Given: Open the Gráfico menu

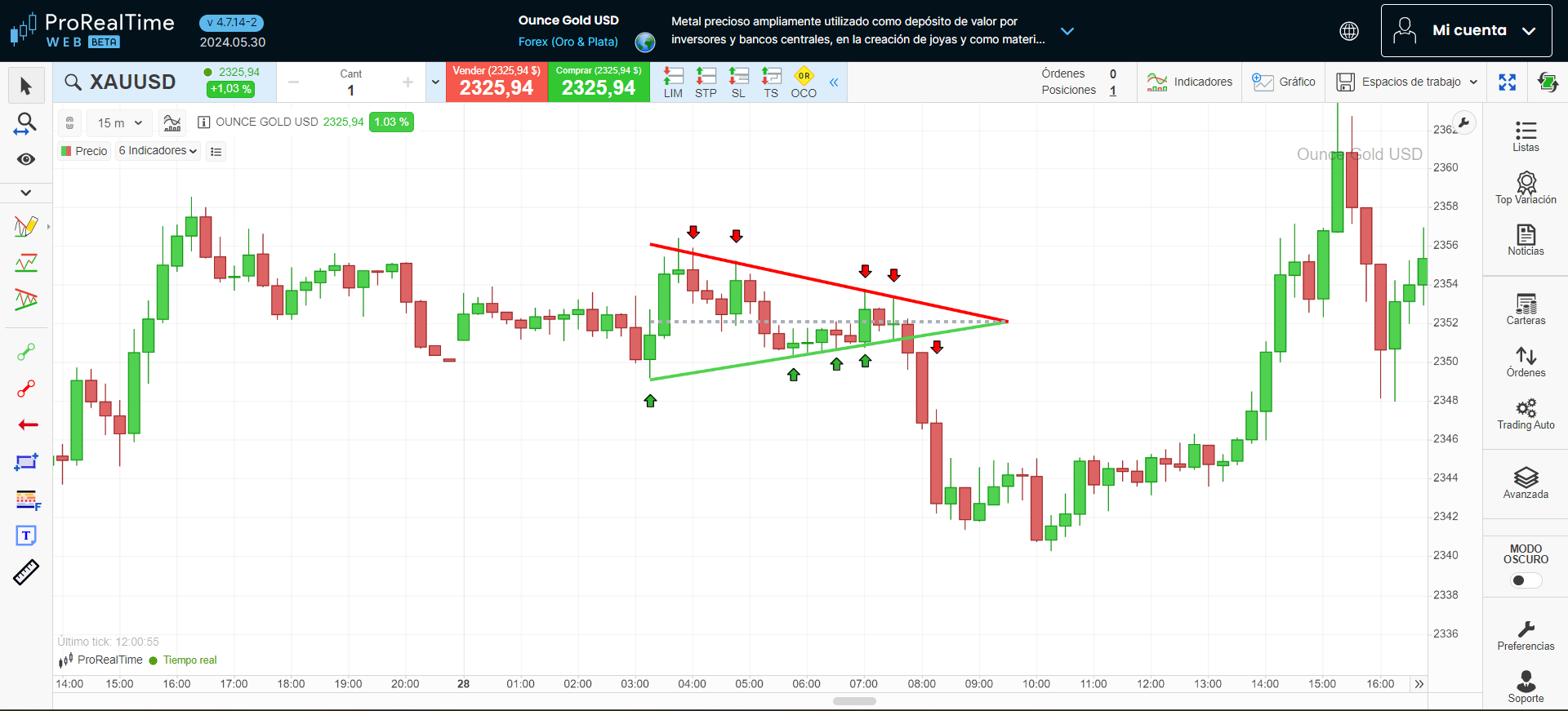Looking at the screenshot, I should click(1284, 82).
